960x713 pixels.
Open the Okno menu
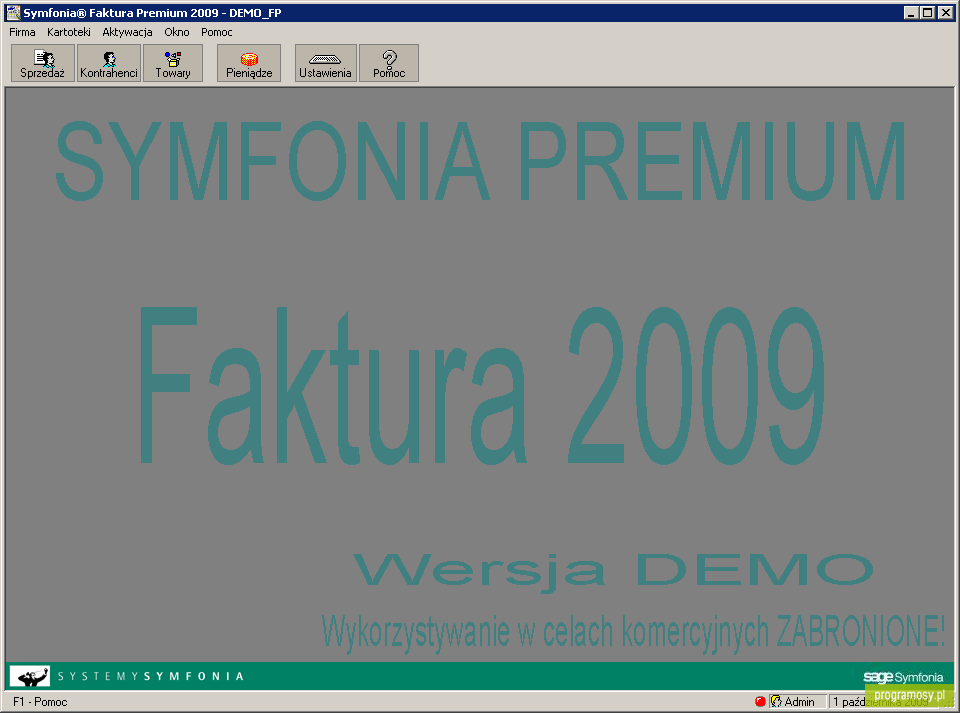point(177,32)
